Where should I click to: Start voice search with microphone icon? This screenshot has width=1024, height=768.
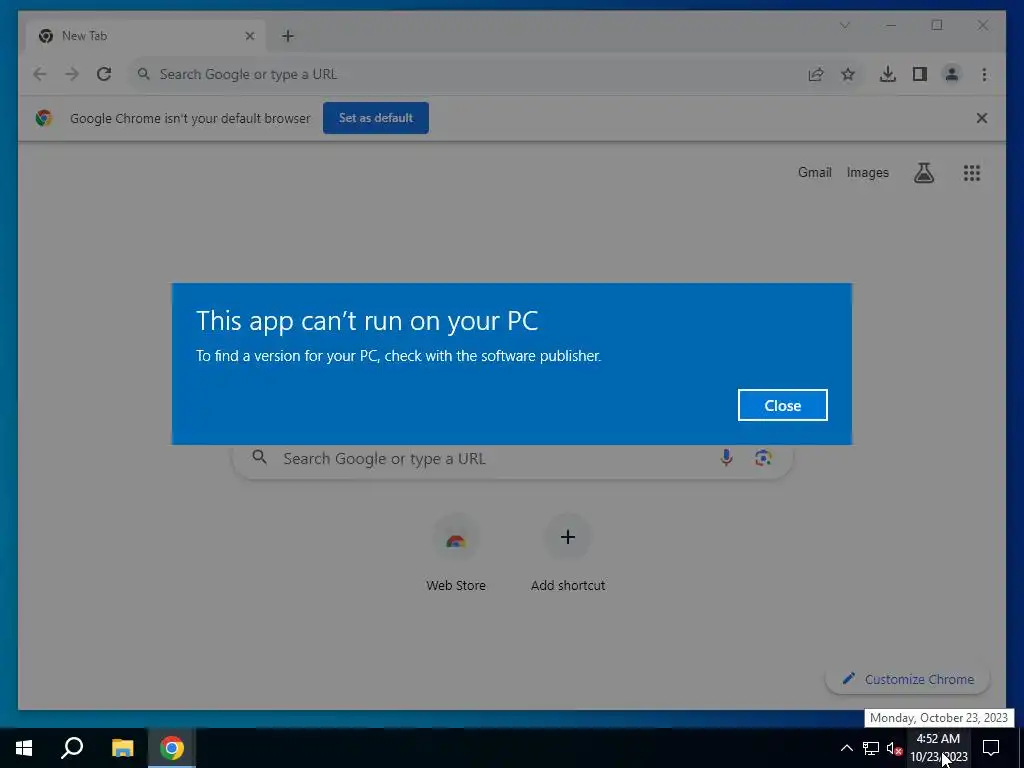pyautogui.click(x=726, y=458)
